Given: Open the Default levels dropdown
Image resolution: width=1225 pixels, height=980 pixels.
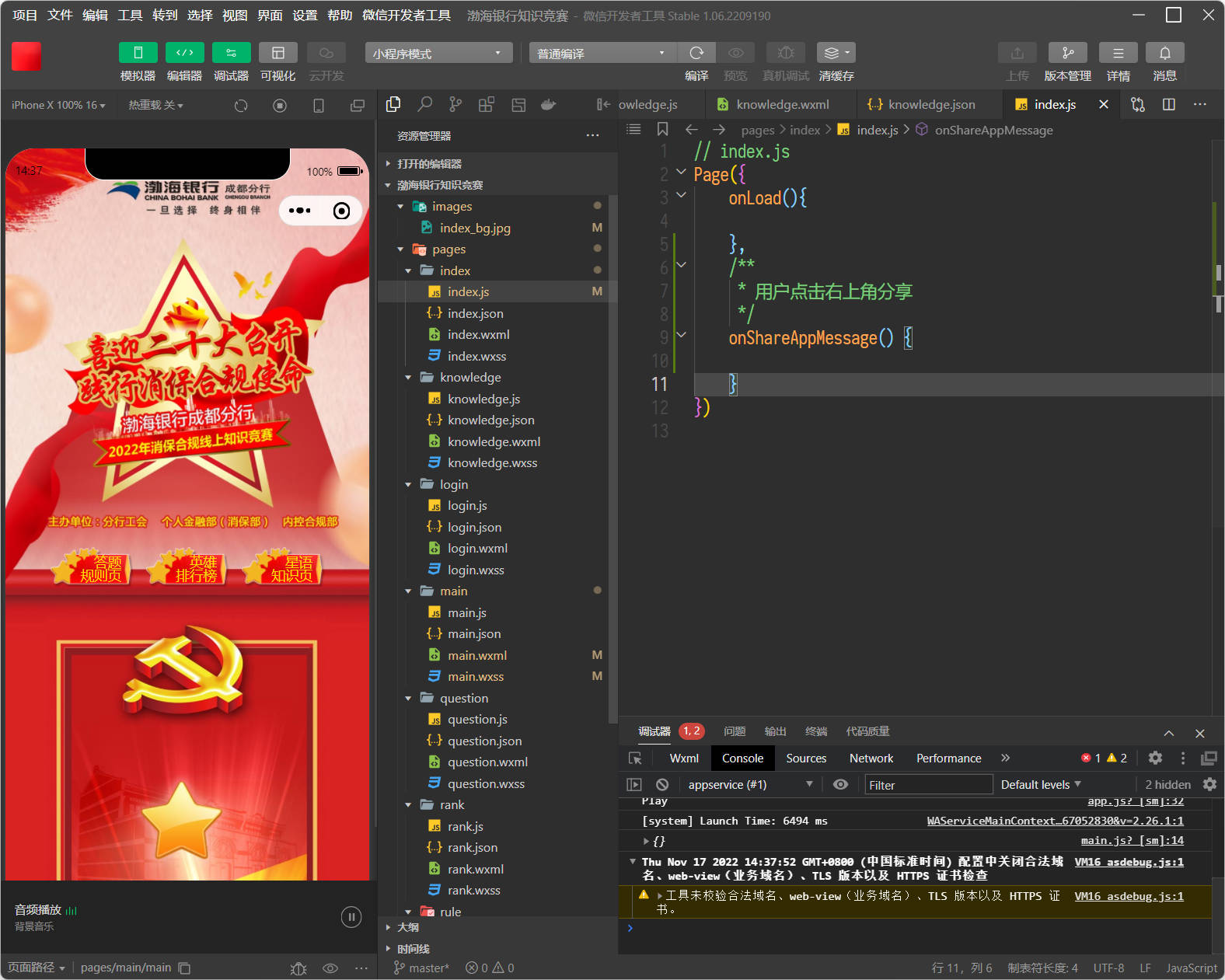Looking at the screenshot, I should pyautogui.click(x=1040, y=785).
